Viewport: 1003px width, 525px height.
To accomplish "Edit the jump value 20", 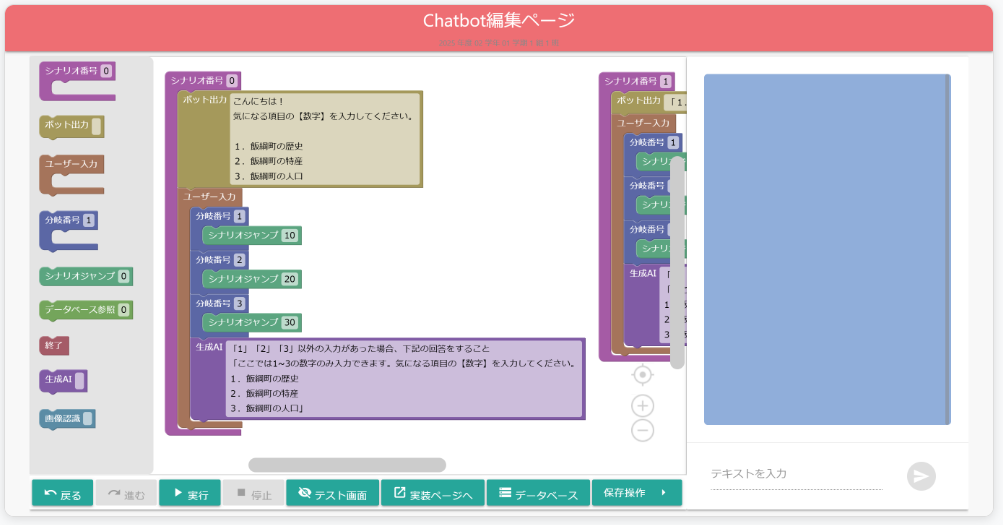I will (290, 279).
